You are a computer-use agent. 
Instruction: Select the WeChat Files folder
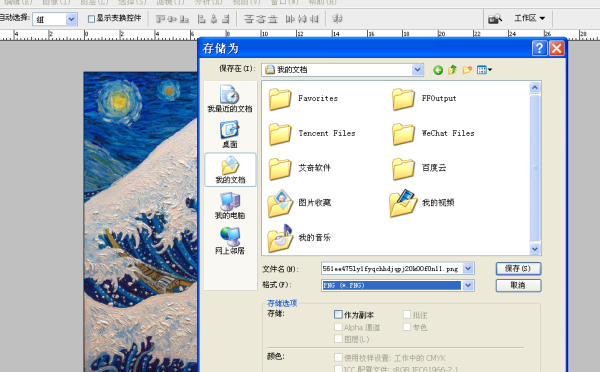point(433,134)
